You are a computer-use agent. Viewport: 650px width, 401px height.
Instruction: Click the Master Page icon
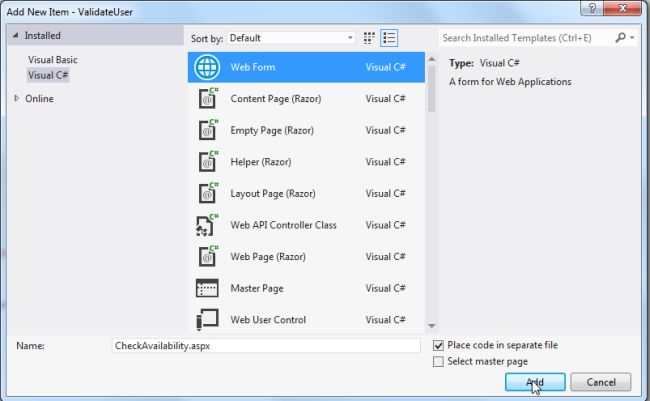click(207, 288)
